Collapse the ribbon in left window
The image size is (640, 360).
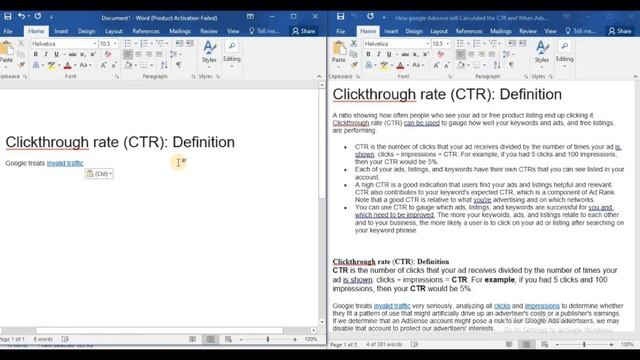click(x=319, y=76)
